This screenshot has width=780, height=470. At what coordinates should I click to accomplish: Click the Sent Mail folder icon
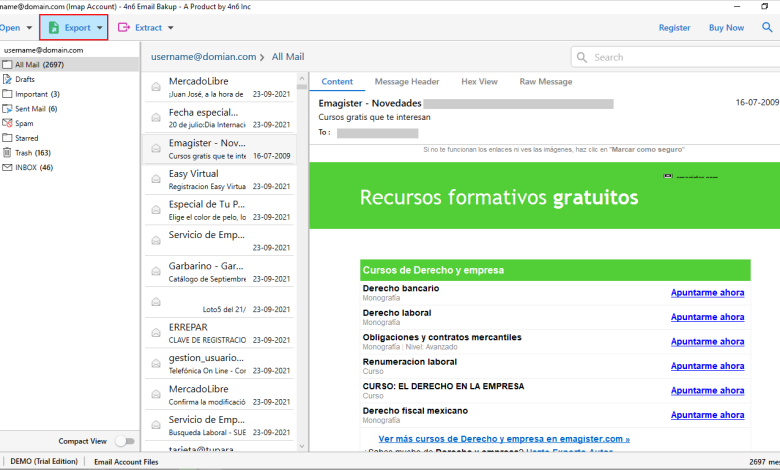coord(7,108)
